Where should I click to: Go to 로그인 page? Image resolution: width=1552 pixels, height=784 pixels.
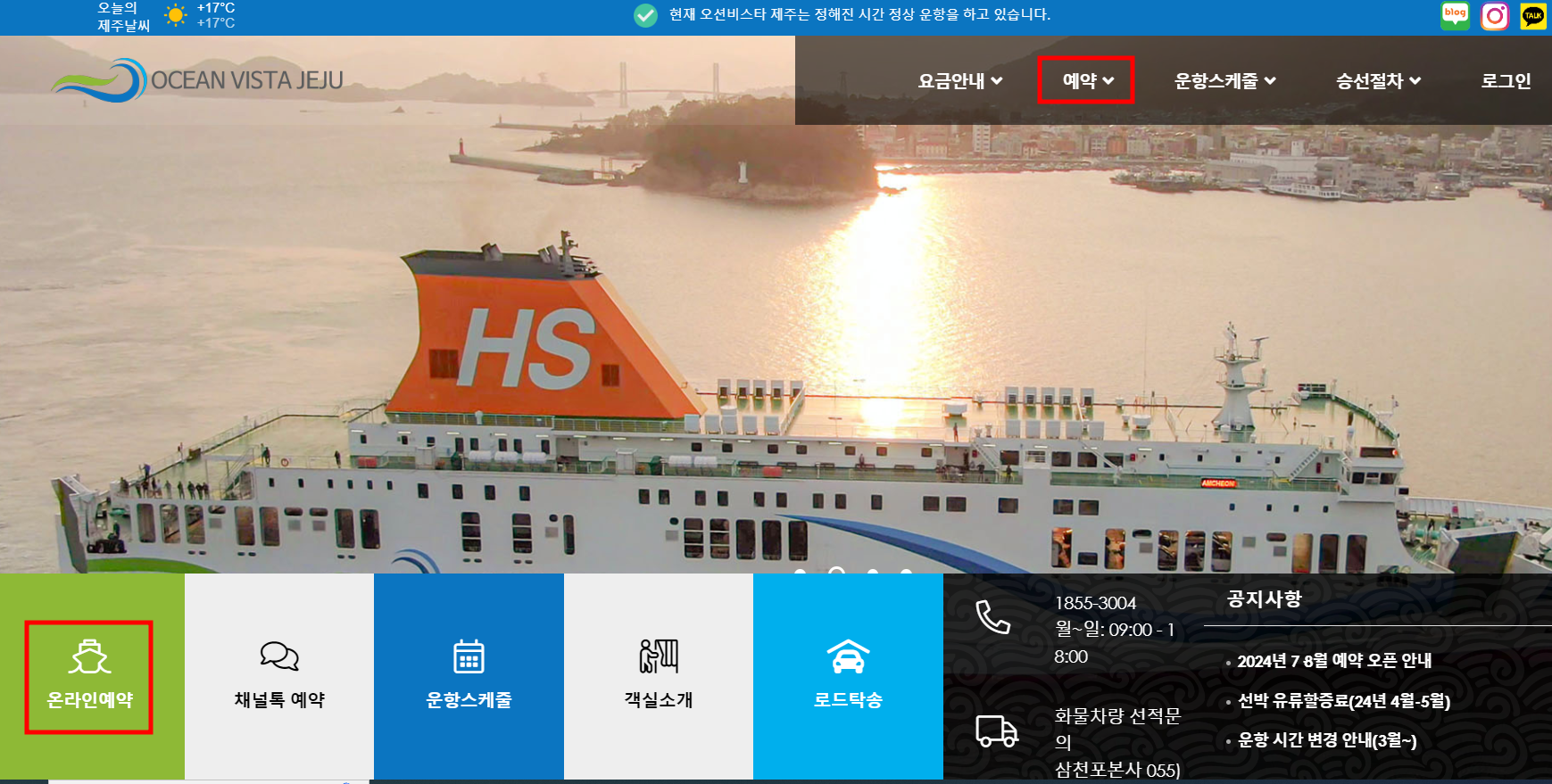[1506, 81]
